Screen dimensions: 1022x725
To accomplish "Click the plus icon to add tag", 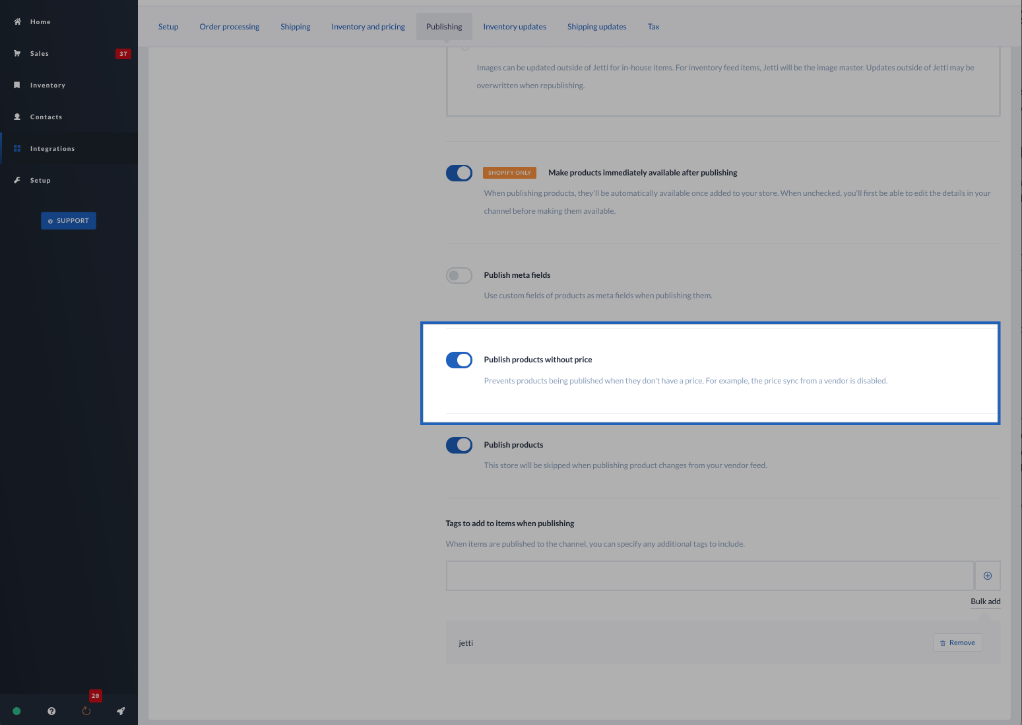I will (x=987, y=576).
